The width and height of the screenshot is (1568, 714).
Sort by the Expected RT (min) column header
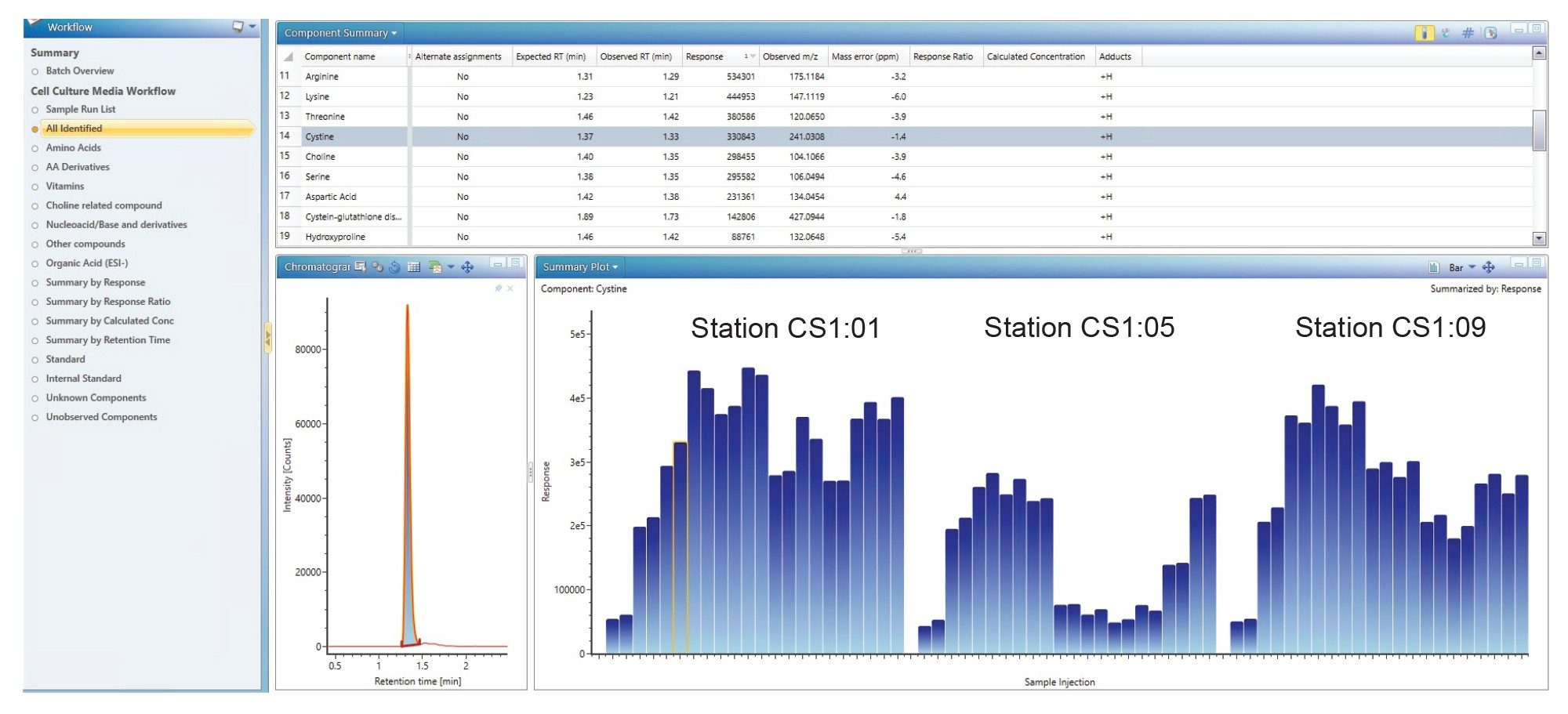point(554,56)
